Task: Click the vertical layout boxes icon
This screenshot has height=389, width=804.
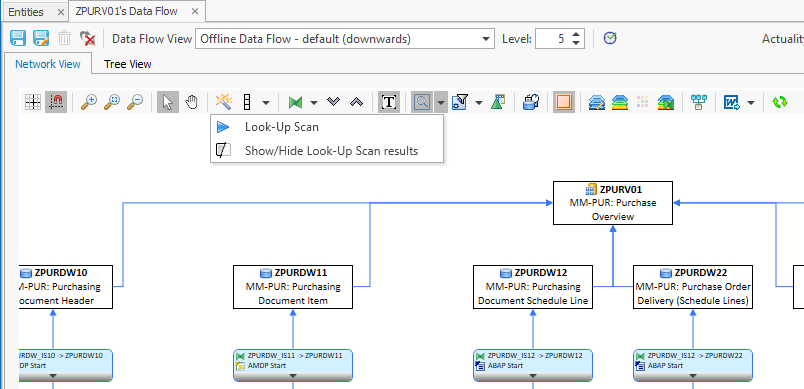Action: point(247,103)
